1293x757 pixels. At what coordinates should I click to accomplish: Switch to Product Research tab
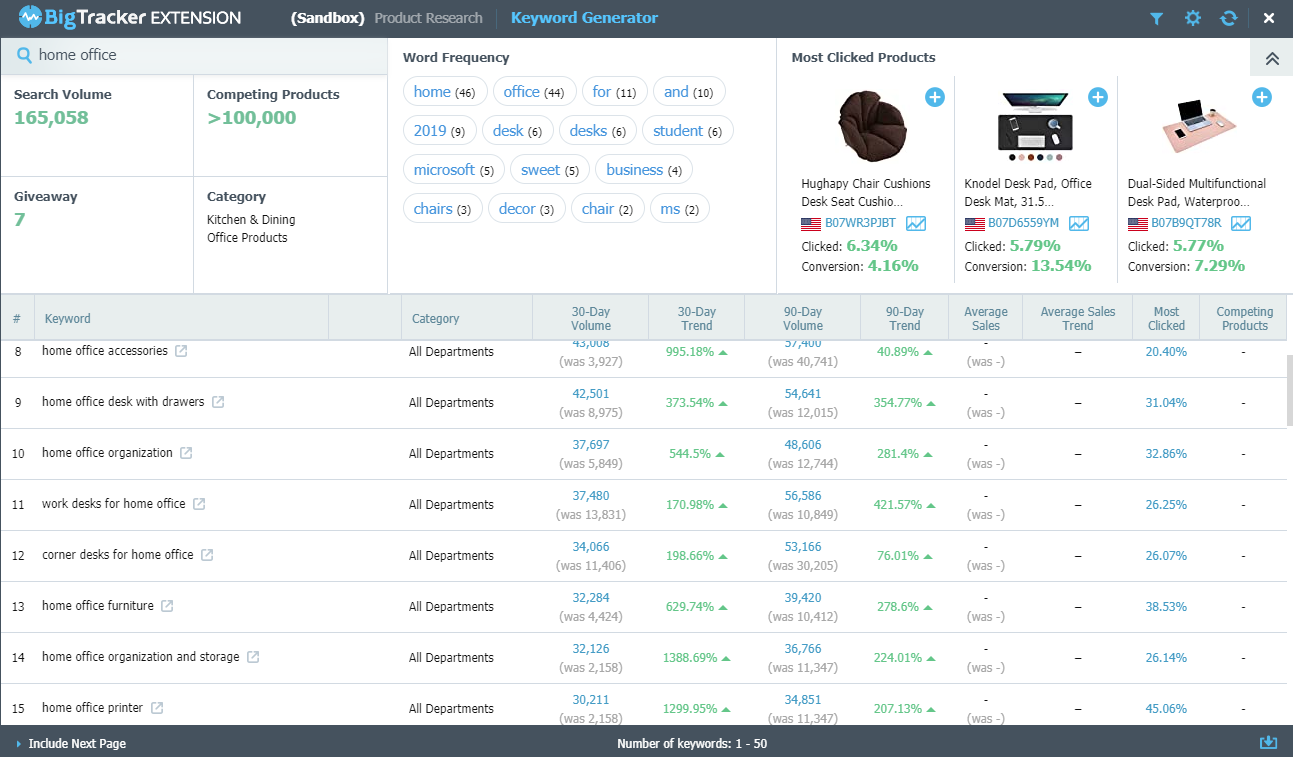pos(428,18)
